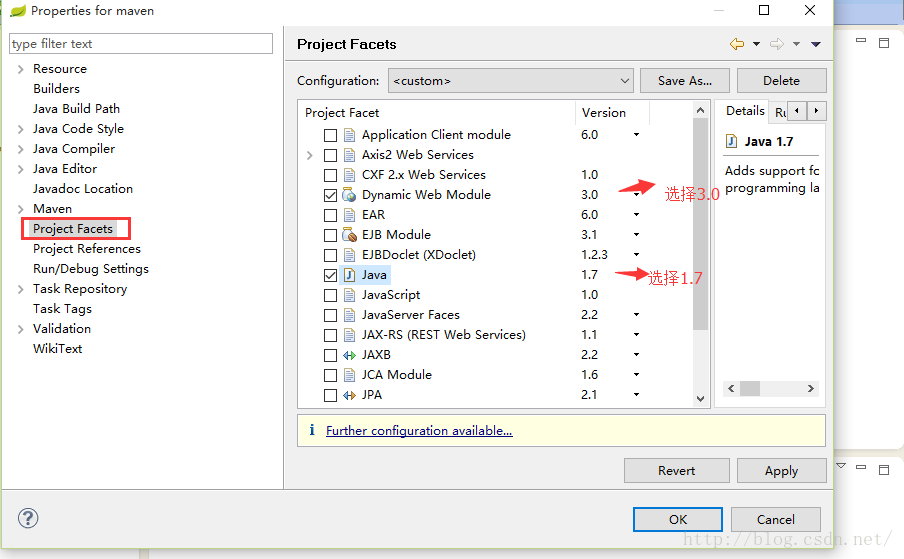This screenshot has width=904, height=559.
Task: Open the JavaServer Faces version dropdown
Action: point(636,315)
